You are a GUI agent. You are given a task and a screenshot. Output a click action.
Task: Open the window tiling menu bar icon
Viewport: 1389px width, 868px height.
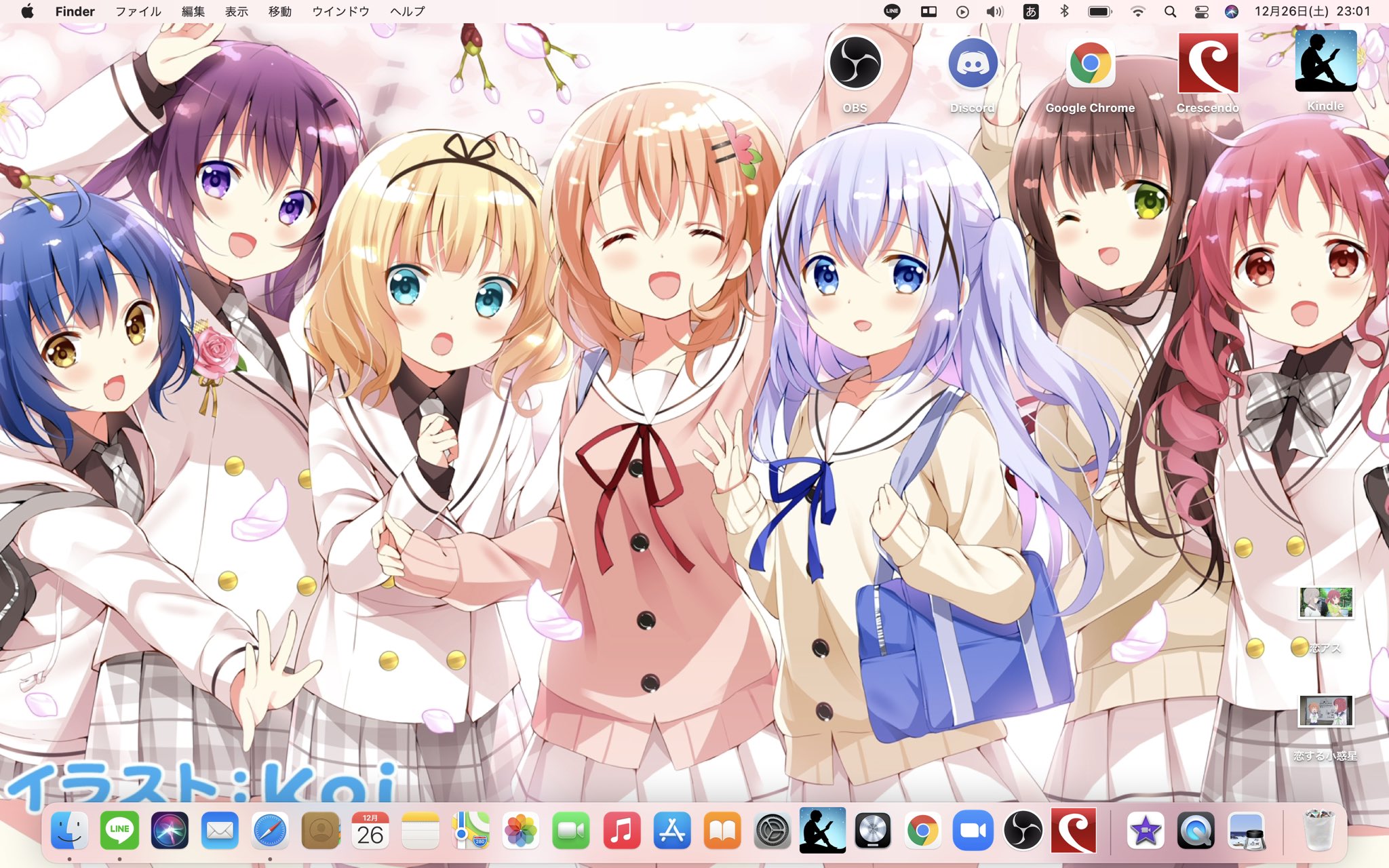pyautogui.click(x=928, y=11)
